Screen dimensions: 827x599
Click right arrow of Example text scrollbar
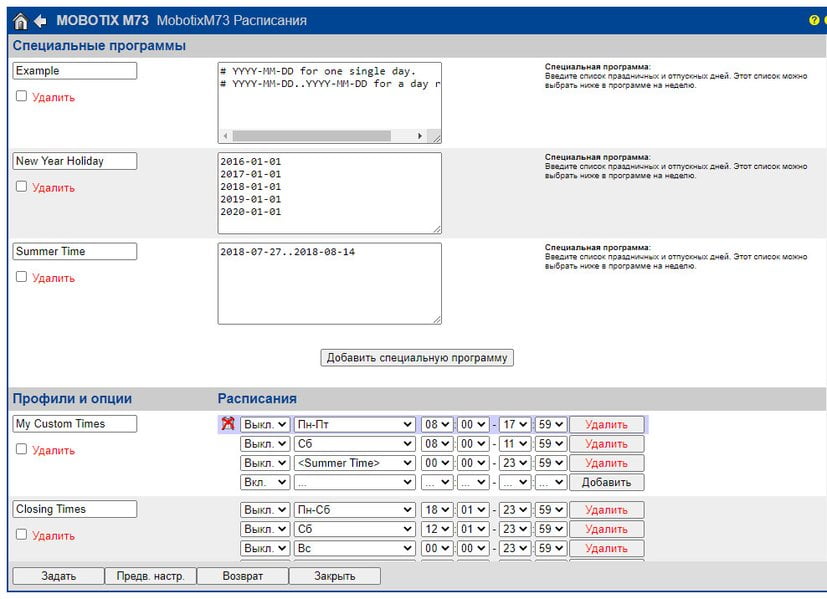[420, 136]
